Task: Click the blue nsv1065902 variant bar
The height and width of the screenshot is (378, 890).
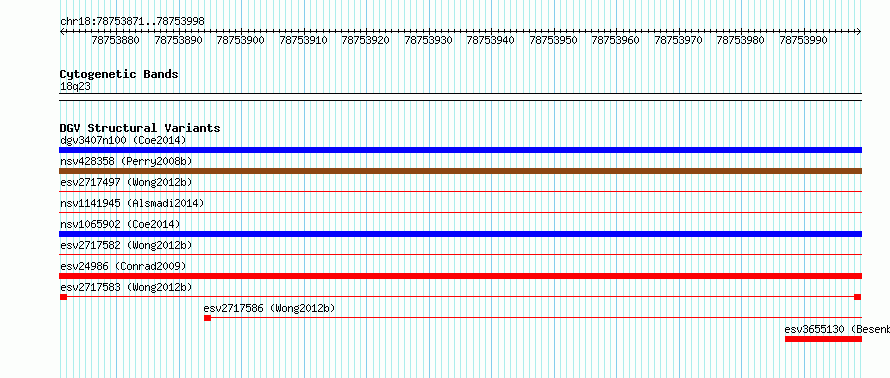Action: (x=461, y=234)
